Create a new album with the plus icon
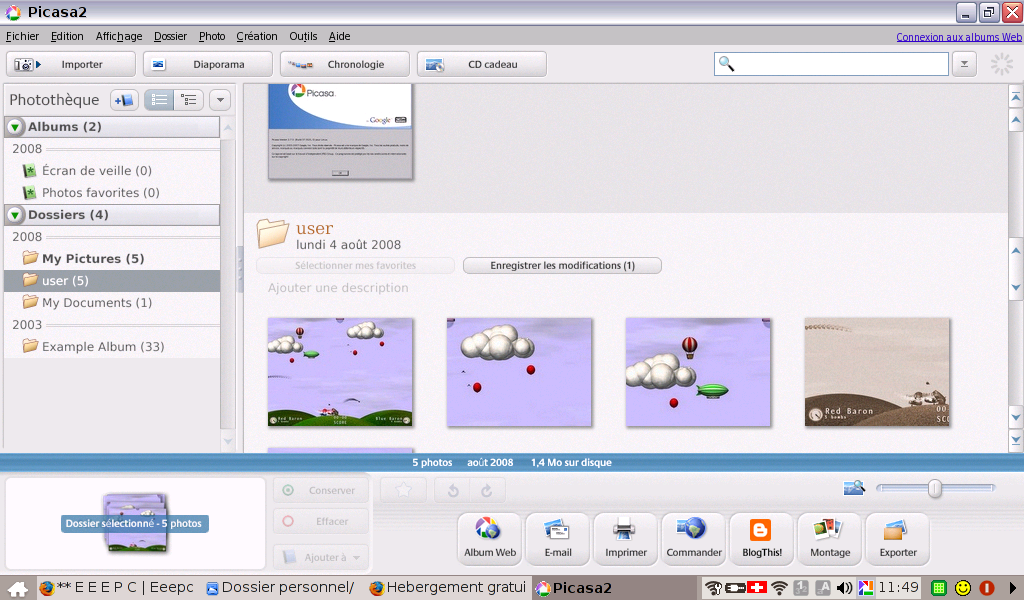 124,100
